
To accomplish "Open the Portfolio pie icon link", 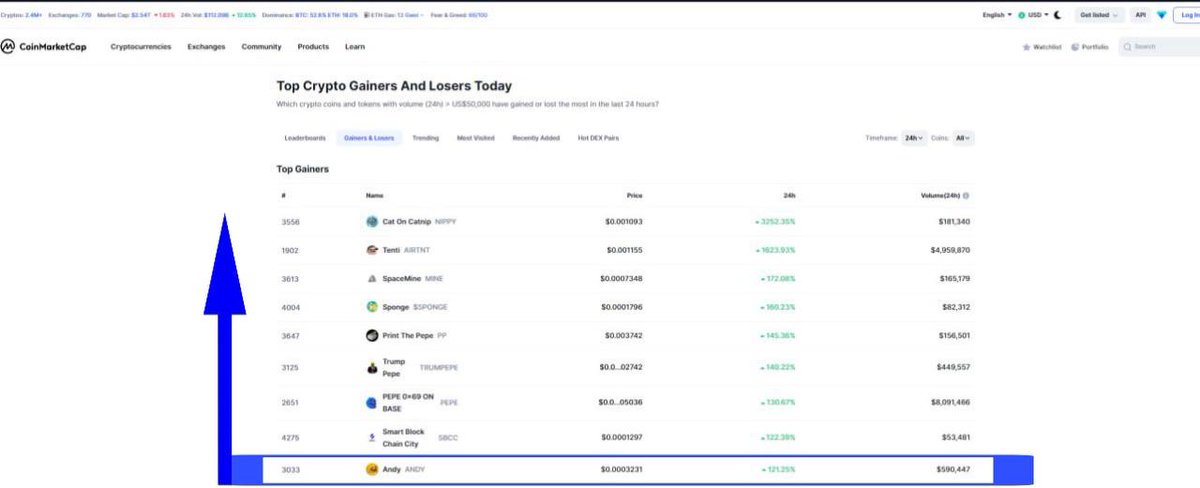I will point(1089,47).
